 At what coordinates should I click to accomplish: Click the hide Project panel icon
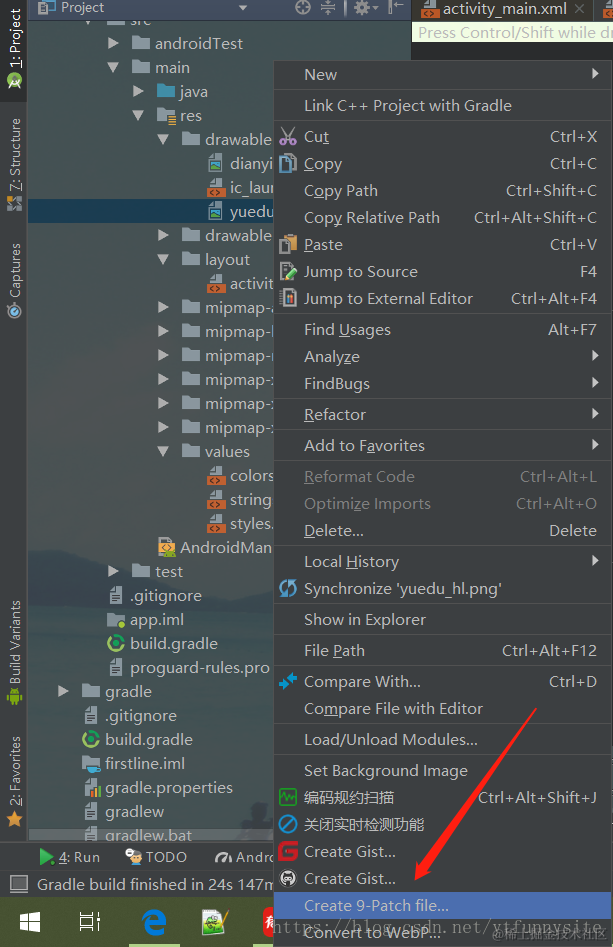tap(396, 7)
